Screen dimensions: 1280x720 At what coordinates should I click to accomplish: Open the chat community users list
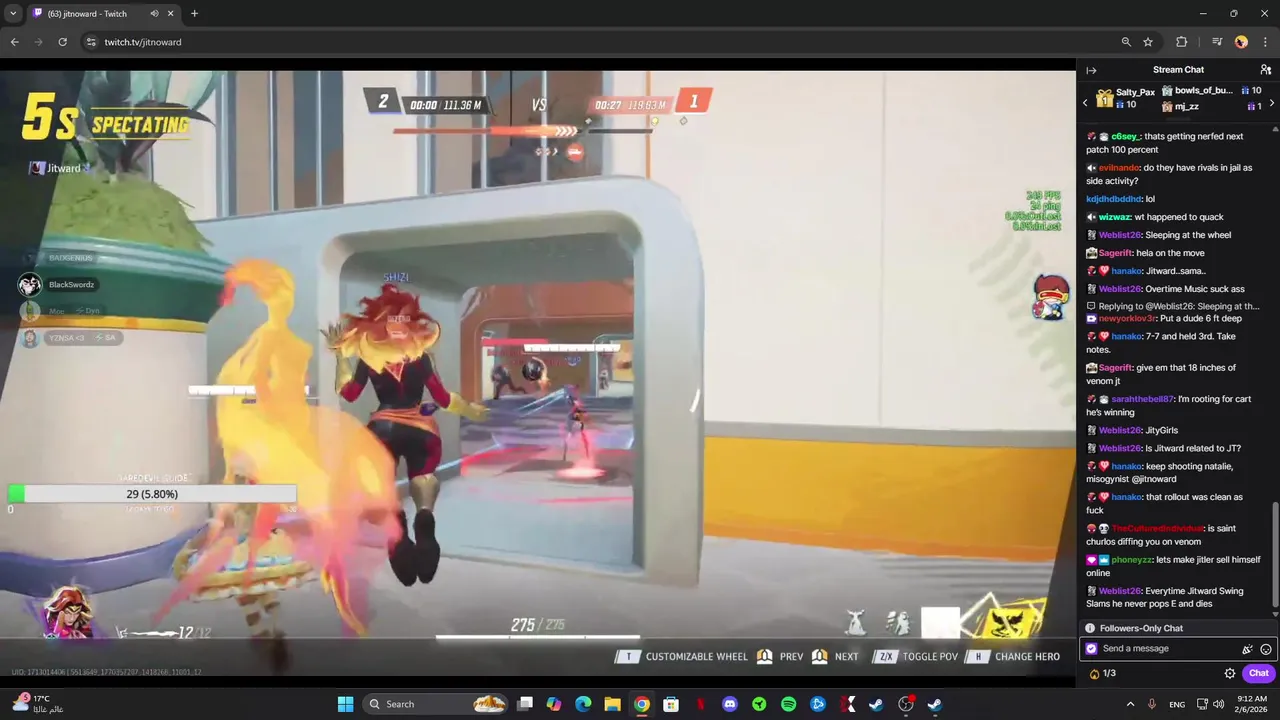coord(1266,70)
